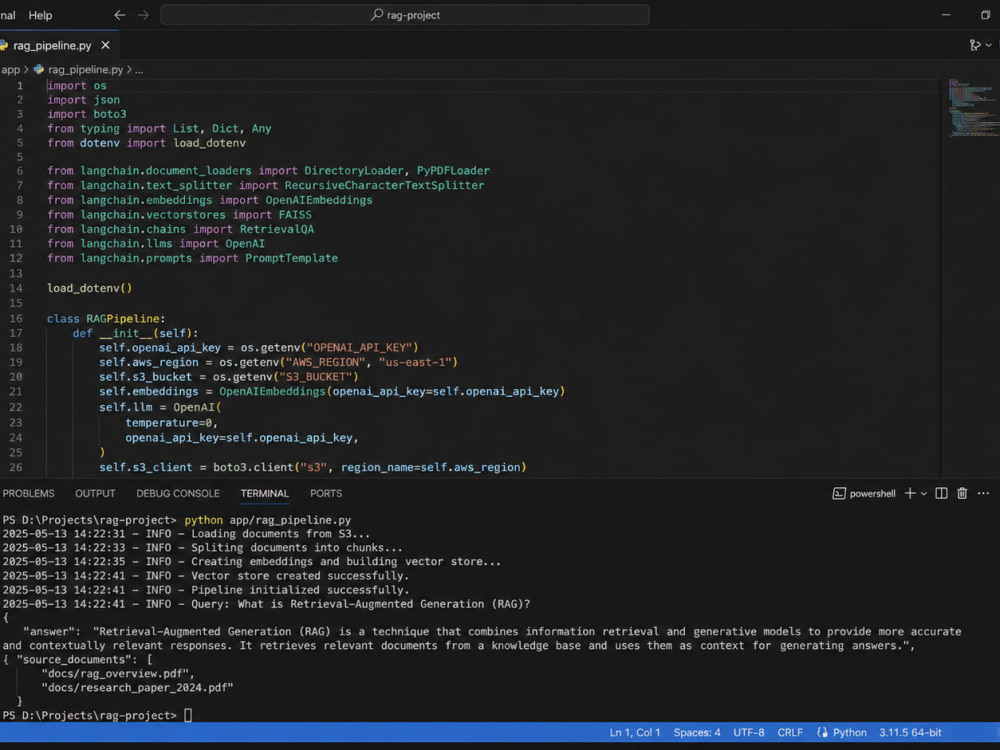Click 'temperature=0,' on line 23
1000x750 pixels.
point(172,423)
